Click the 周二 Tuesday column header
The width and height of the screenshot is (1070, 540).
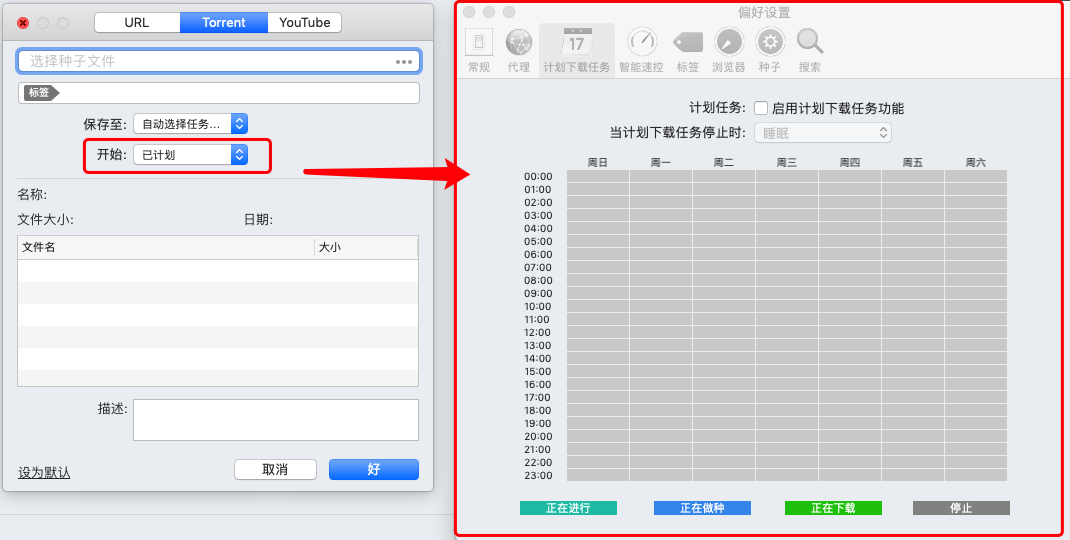pos(723,162)
